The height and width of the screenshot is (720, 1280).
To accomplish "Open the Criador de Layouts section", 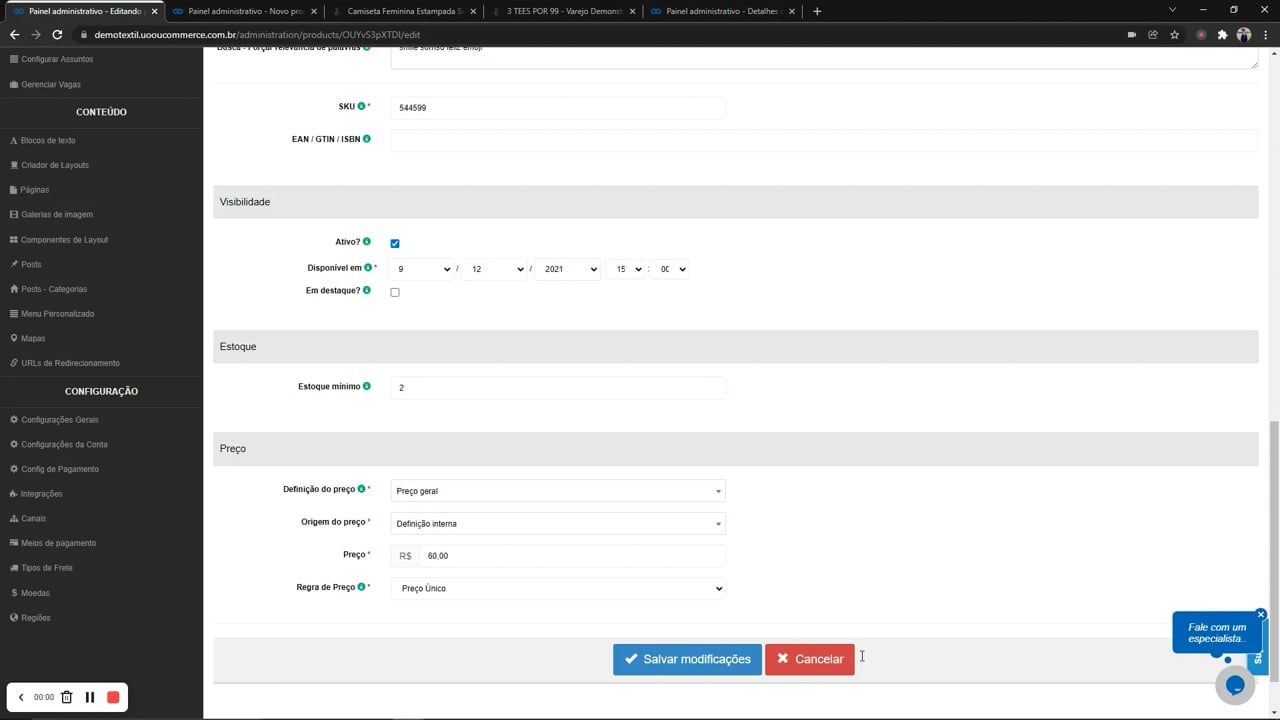I will pyautogui.click(x=54, y=164).
